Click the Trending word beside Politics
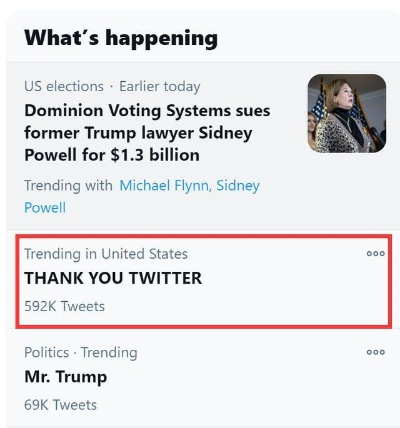 (x=109, y=353)
